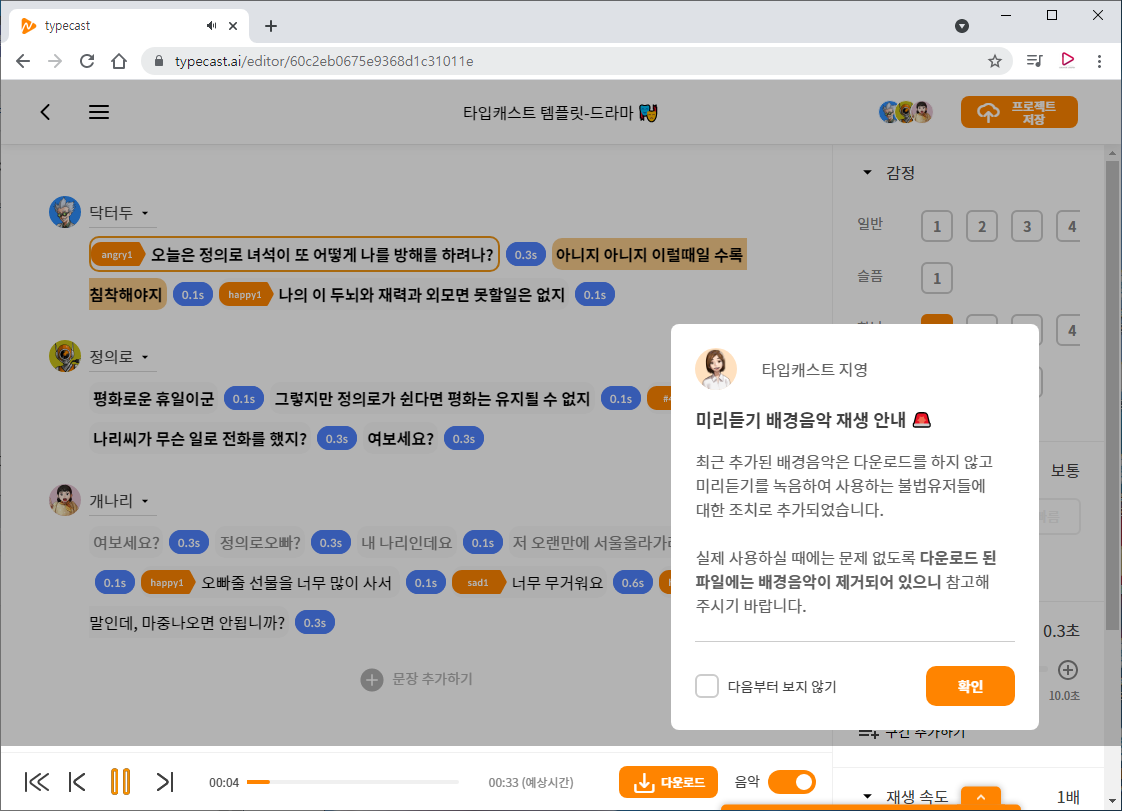Choose 일반 emotion style 3
This screenshot has width=1122, height=811.
coord(1027,226)
